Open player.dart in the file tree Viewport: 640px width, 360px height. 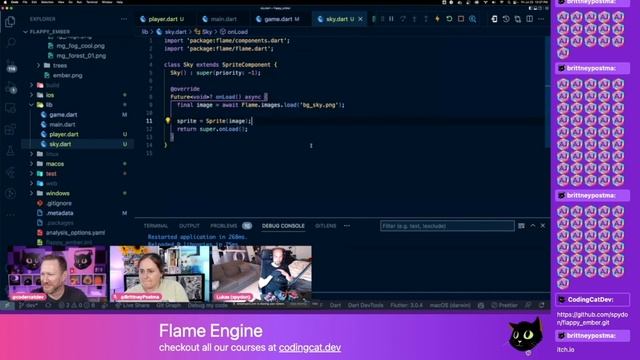coord(64,134)
